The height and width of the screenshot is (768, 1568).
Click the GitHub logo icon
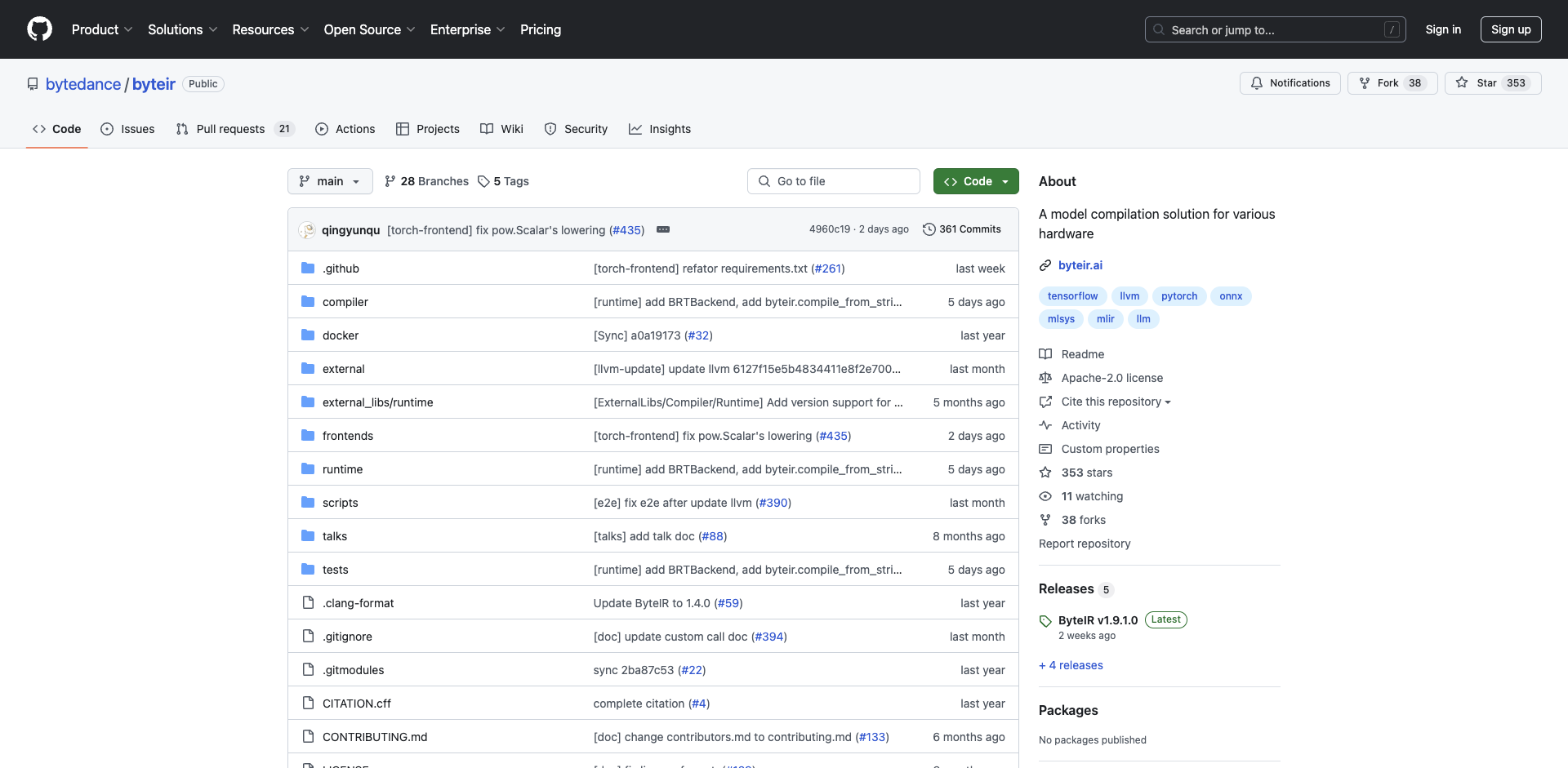(x=39, y=29)
